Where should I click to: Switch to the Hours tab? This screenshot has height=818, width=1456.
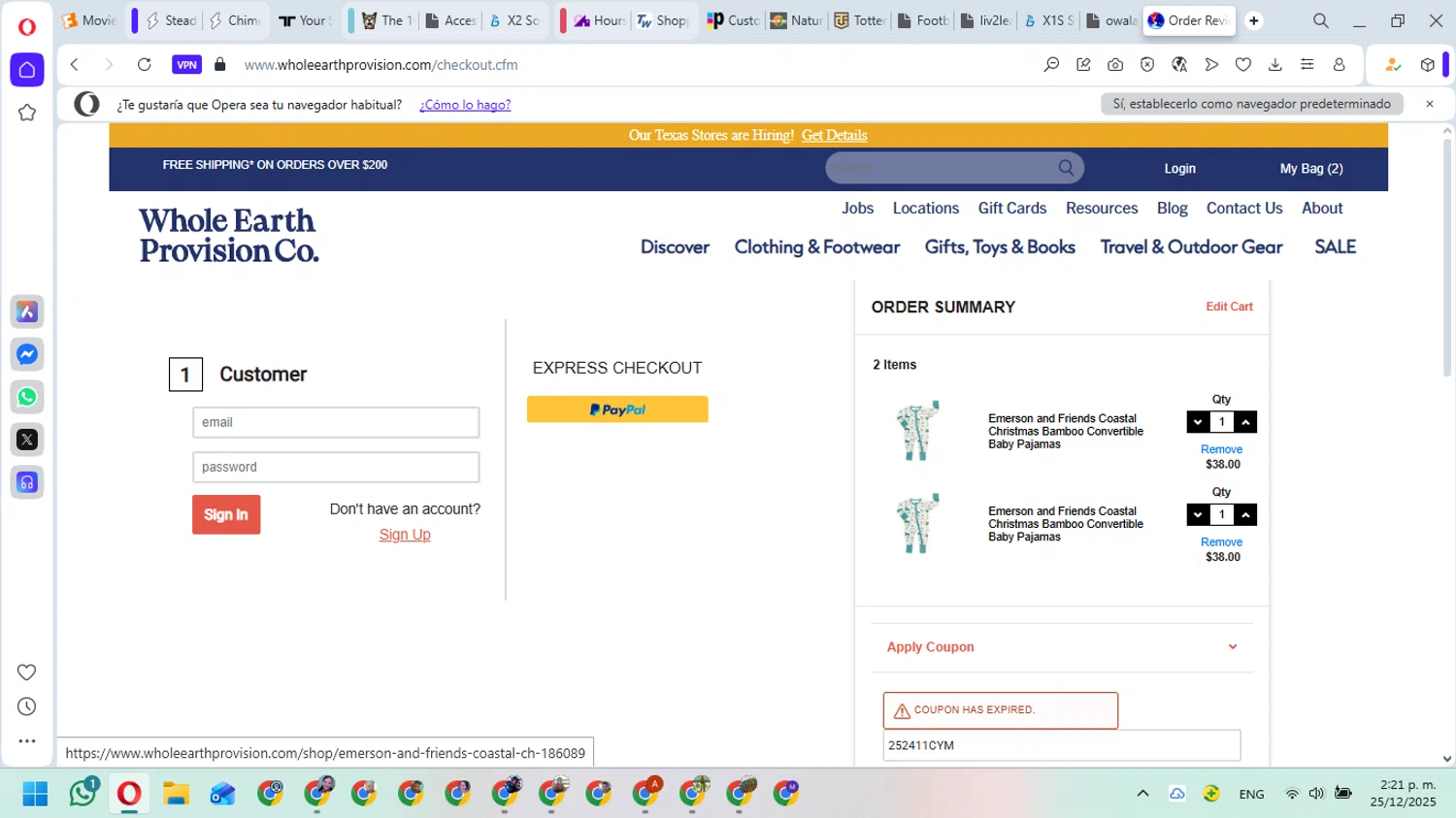pyautogui.click(x=600, y=20)
